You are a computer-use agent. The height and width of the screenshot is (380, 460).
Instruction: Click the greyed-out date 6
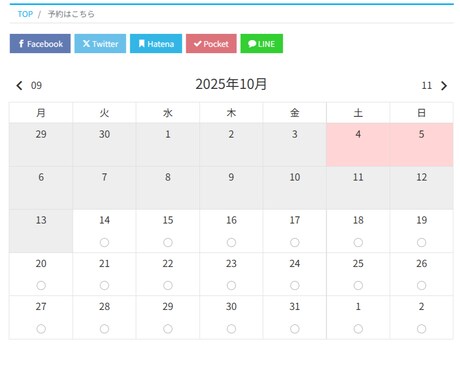[x=41, y=188]
